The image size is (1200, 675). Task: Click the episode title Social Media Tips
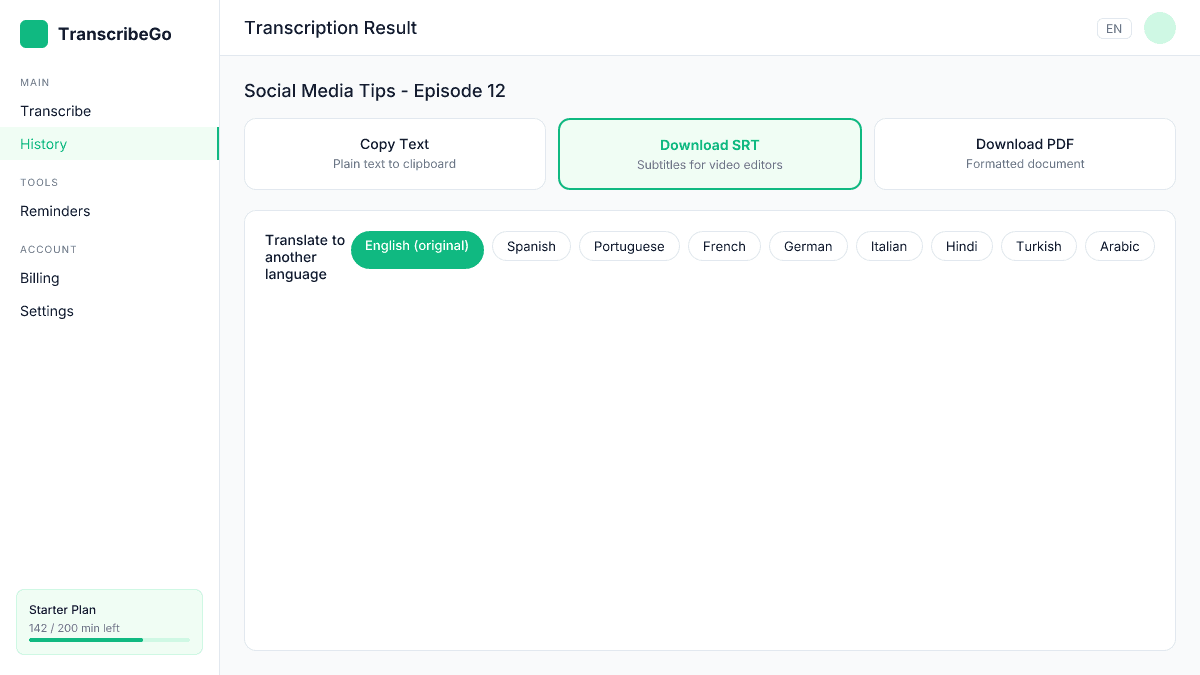point(375,91)
